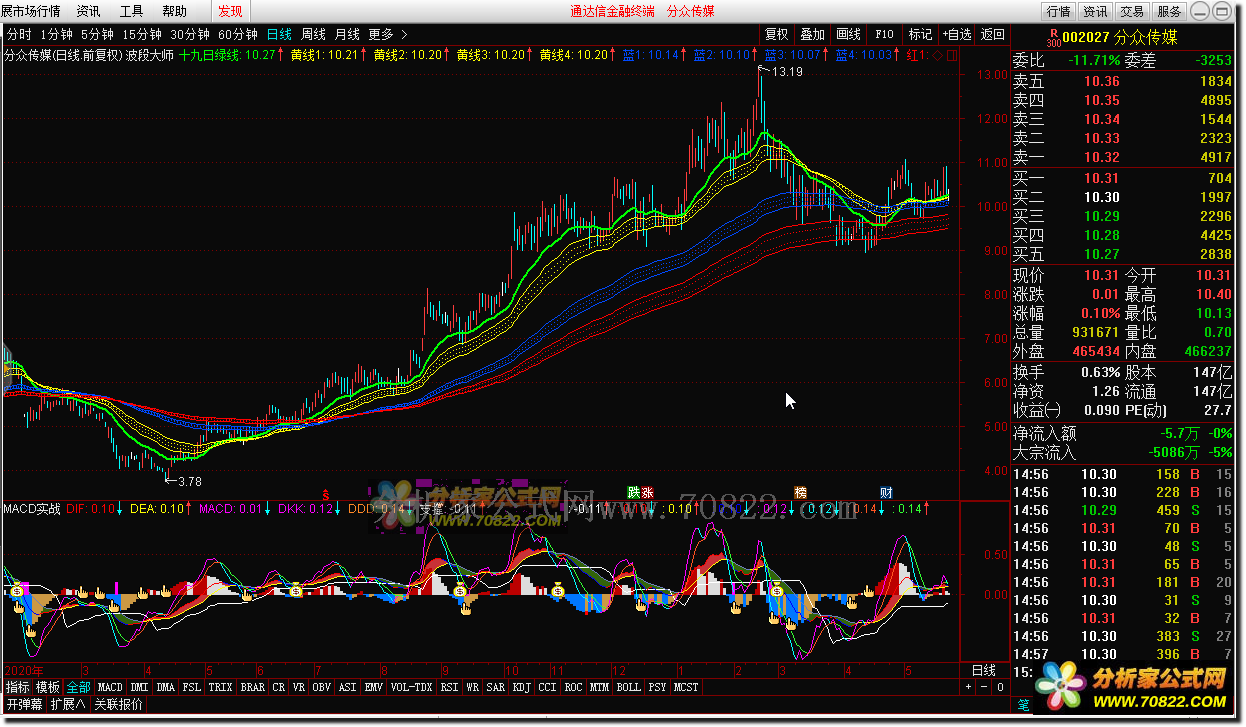Select the 5分钟 period
This screenshot has height=727, width=1246.
click(97, 34)
